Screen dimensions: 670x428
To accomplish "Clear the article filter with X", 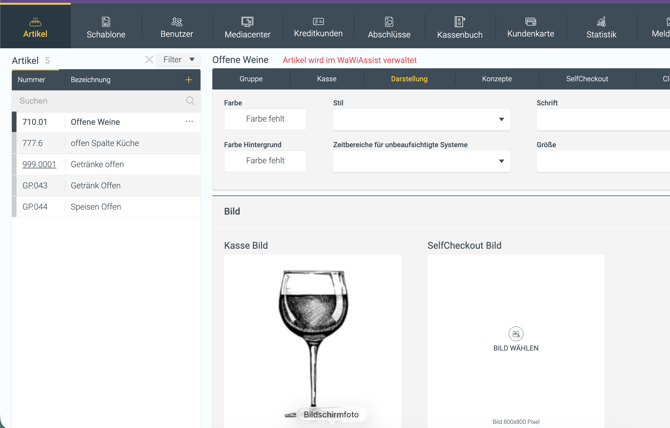I will (x=149, y=59).
